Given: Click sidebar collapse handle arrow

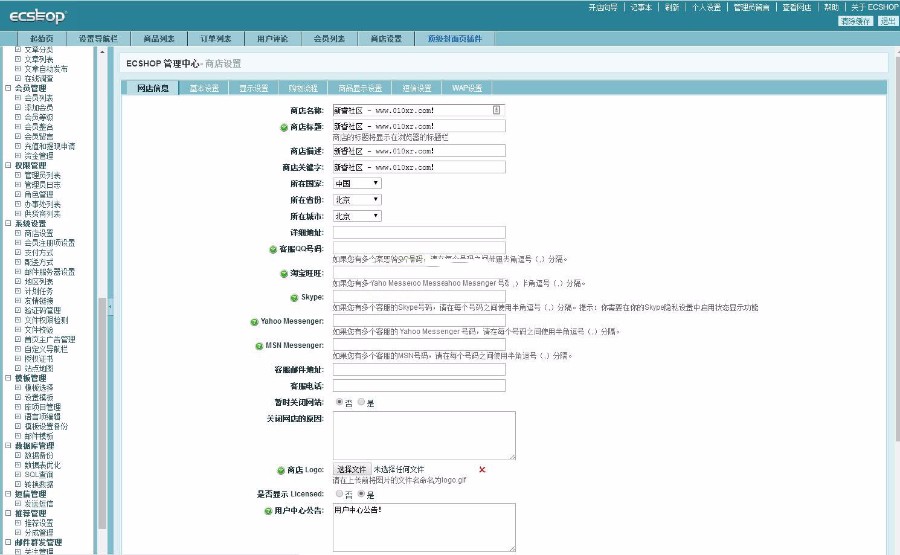Looking at the screenshot, I should (110, 306).
